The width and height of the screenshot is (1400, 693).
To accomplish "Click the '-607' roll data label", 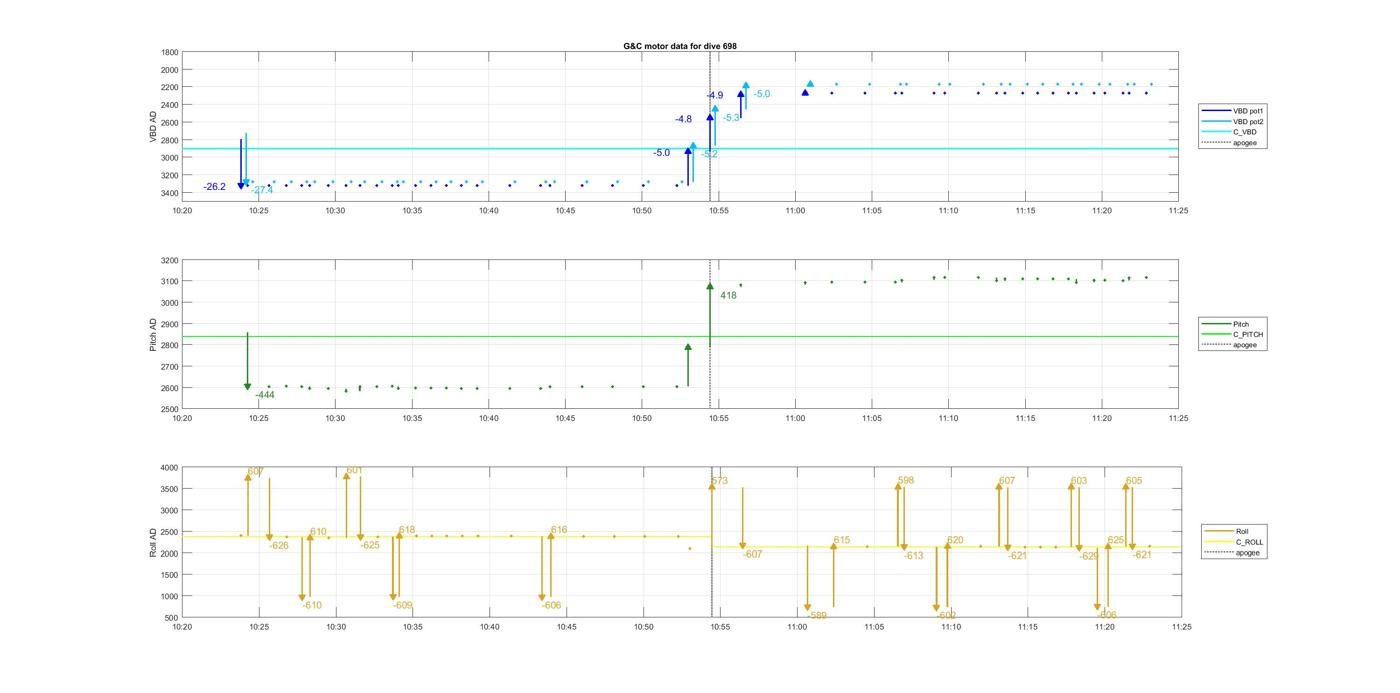I will coord(753,554).
